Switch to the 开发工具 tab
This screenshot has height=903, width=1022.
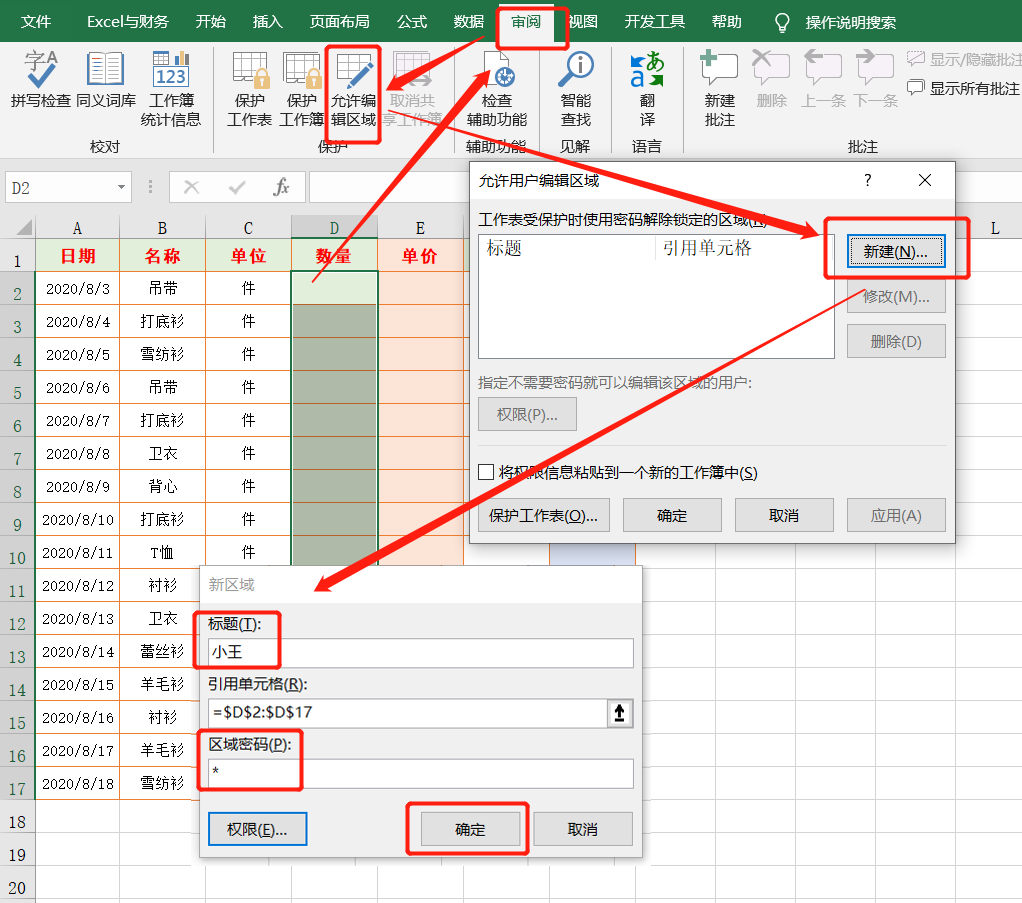[655, 22]
